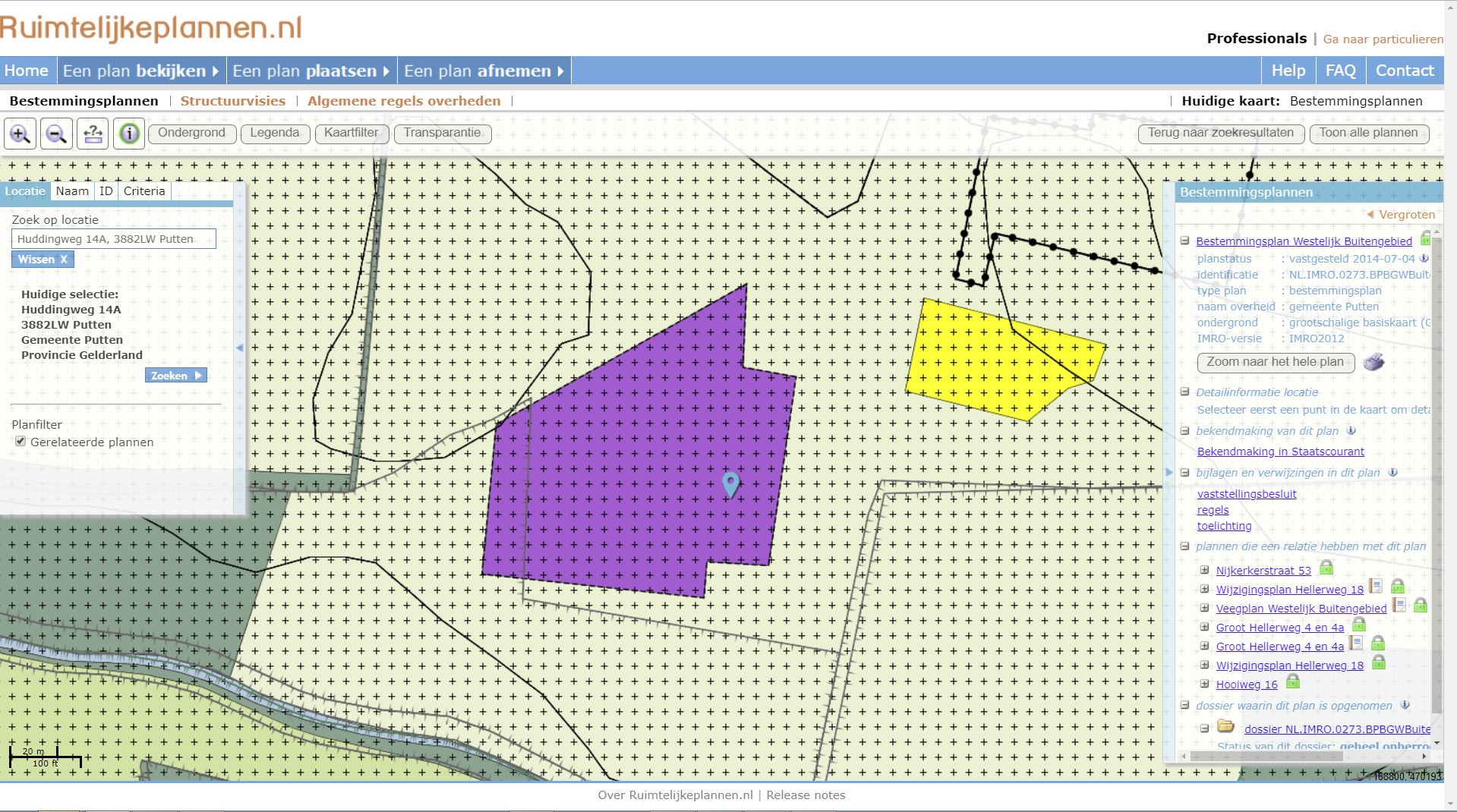Expand the Nijkerkerstraat 53 tree node

1204,570
